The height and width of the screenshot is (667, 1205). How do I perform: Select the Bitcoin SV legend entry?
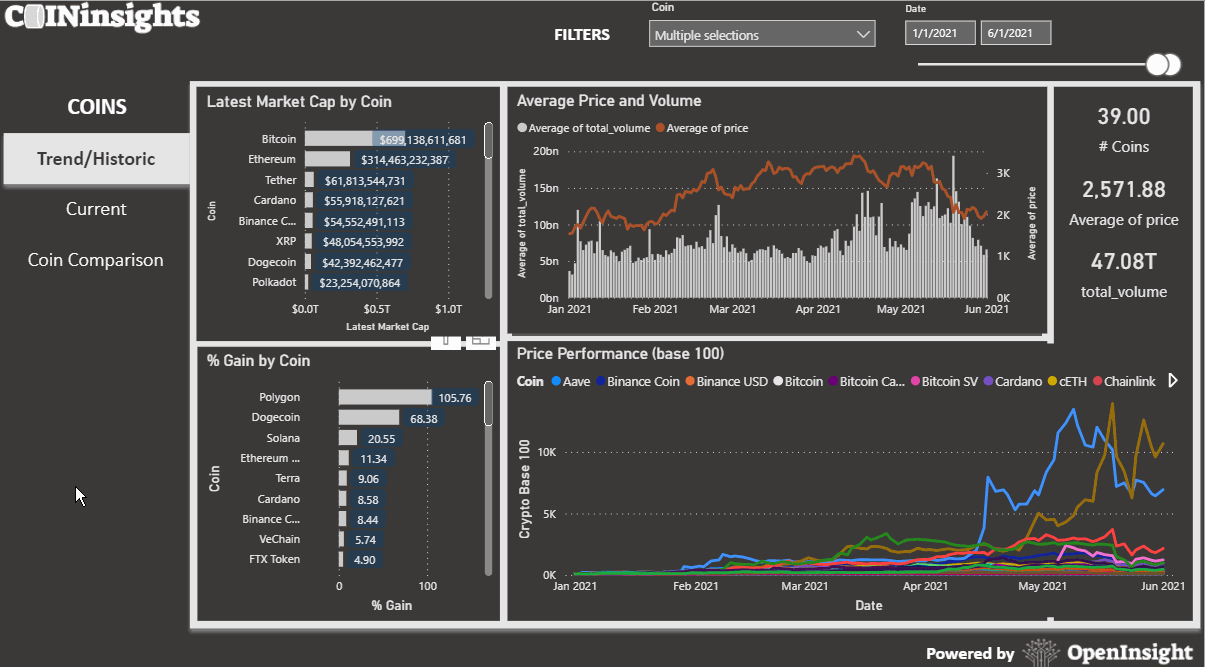(x=943, y=381)
